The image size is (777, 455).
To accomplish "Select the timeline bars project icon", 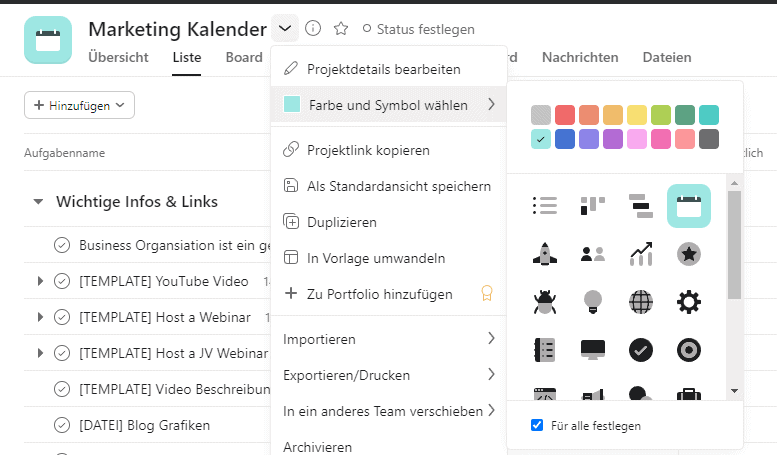I will click(641, 206).
